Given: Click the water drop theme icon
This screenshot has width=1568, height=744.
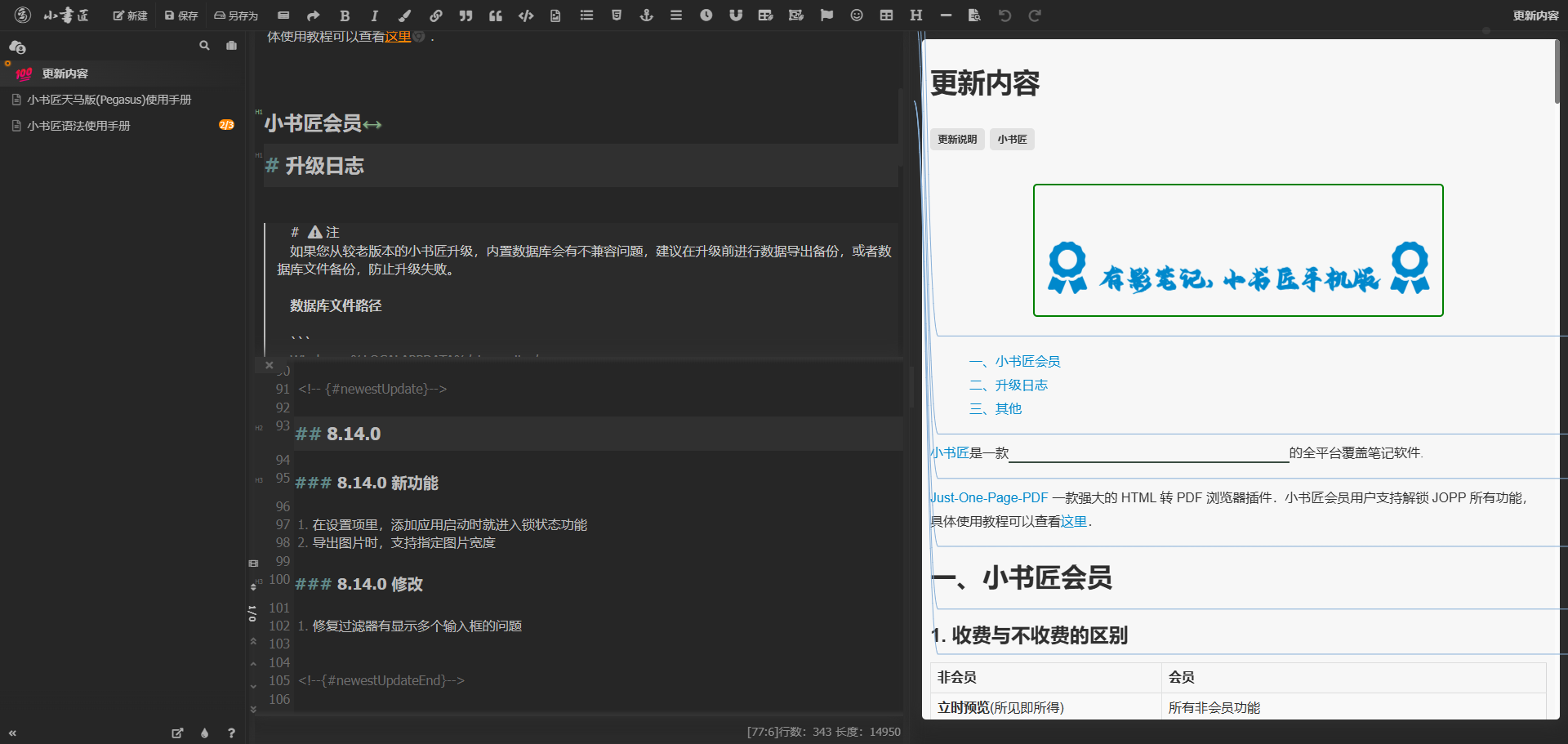Looking at the screenshot, I should point(204,733).
